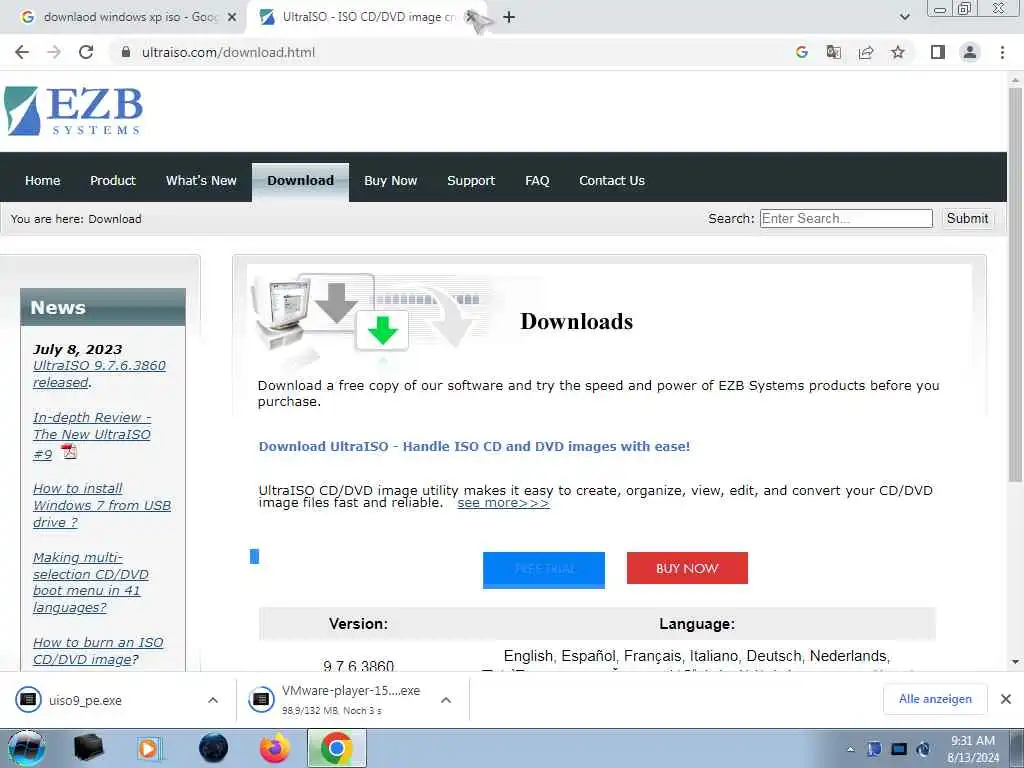Reload the current page

pos(86,52)
